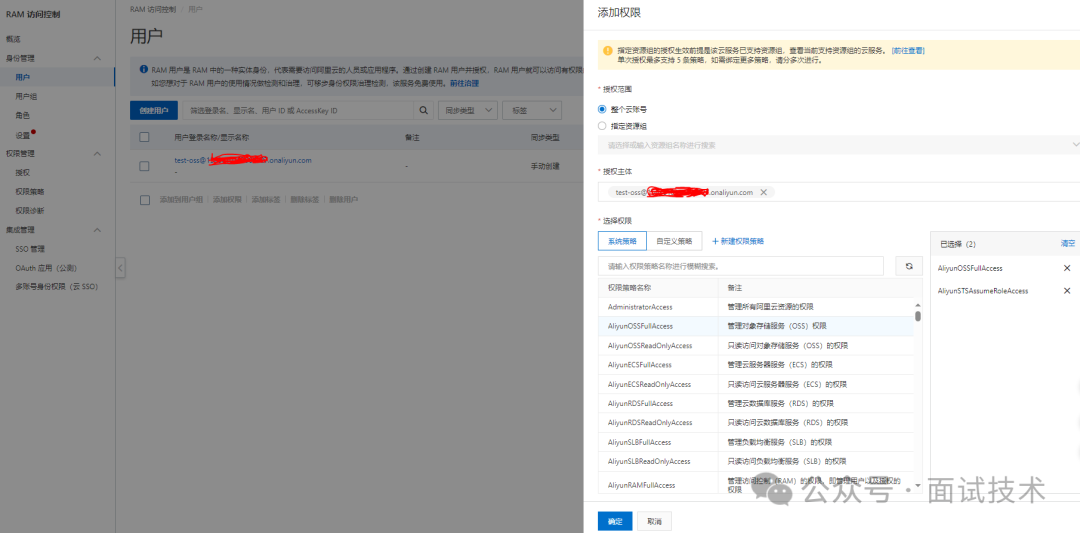Click the go-to-governance link in info banner
Screen dimensions: 1080x533
464,83
